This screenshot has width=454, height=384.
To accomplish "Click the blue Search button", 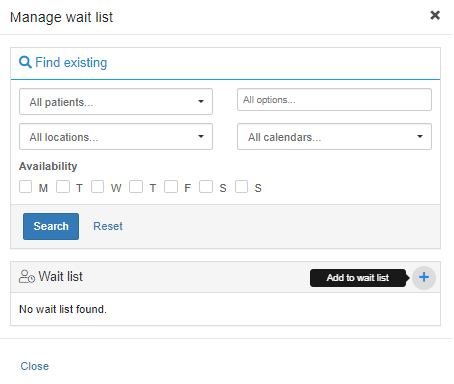I will click(51, 226).
